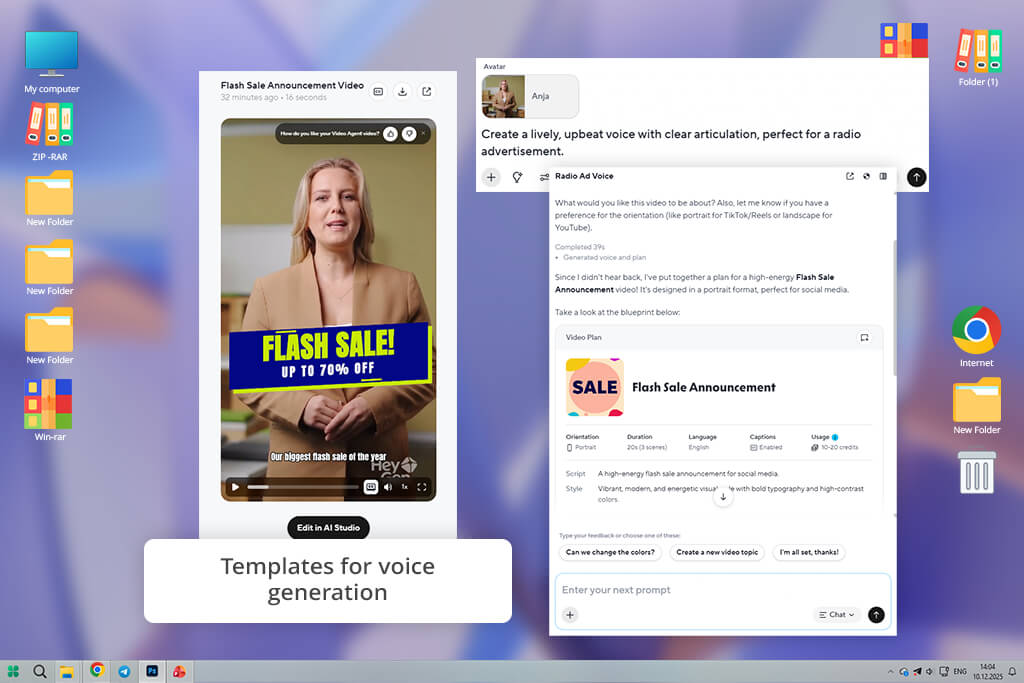
Task: Give thumbs up to the video feedback prompt
Action: pos(390,134)
